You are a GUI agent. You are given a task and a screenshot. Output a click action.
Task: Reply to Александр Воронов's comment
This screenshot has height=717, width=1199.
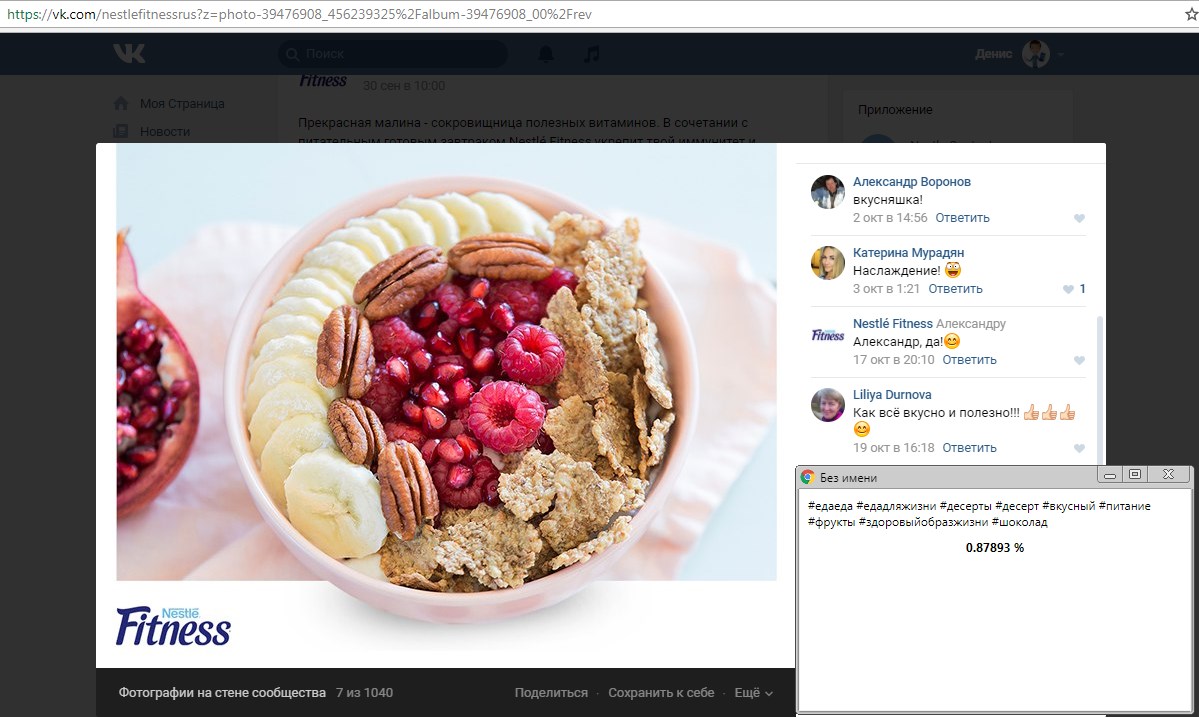pos(962,218)
